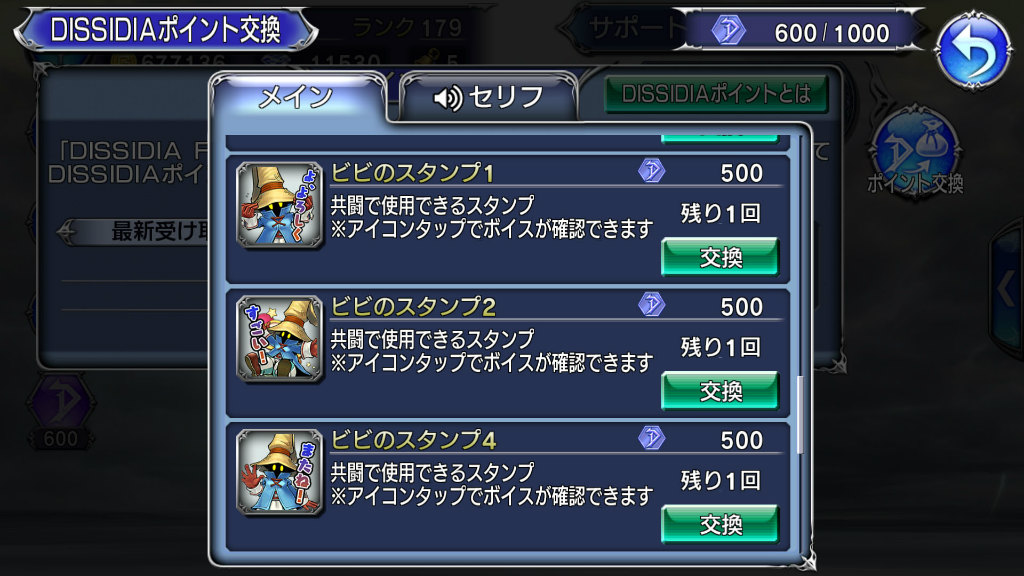
Task: Switch to the メイン tab
Action: click(x=298, y=97)
